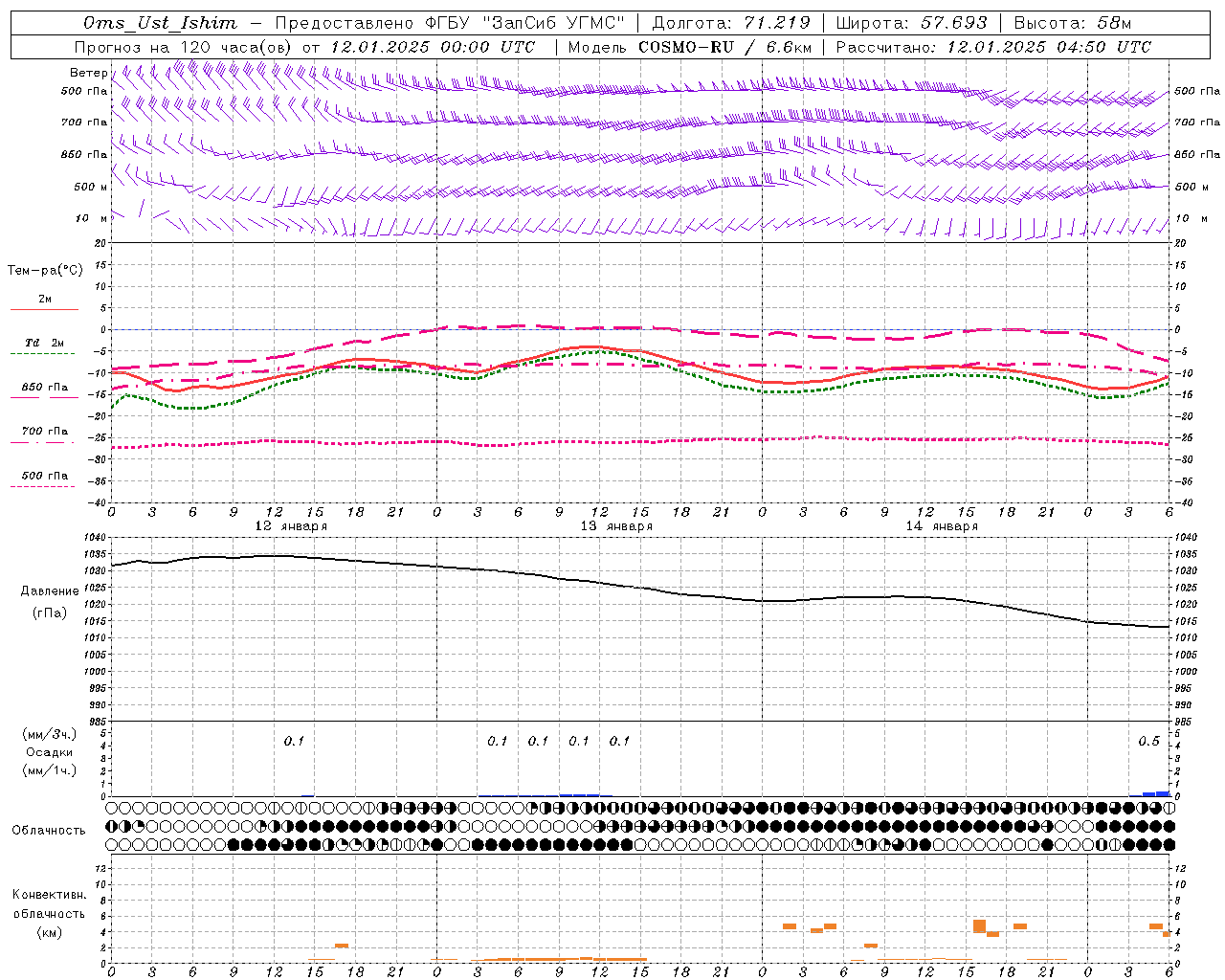Screen dimensions: 1225x980
Task: Click the 13 января date label
Action: pyautogui.click(x=616, y=526)
